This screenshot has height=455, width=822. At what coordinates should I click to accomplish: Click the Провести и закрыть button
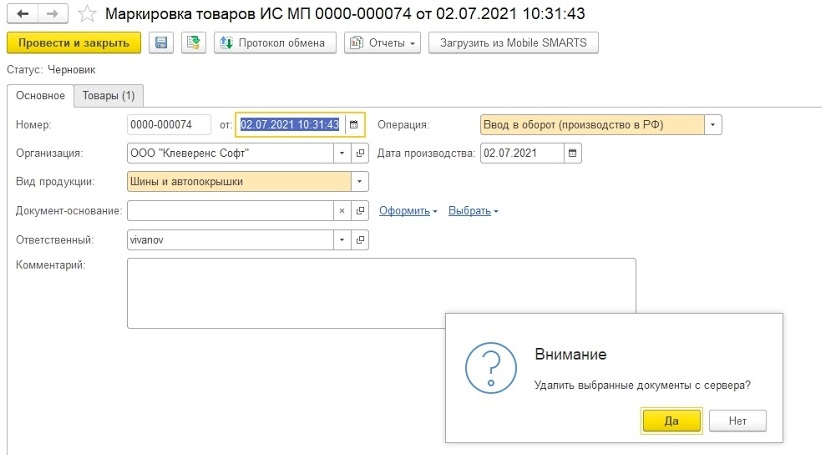click(74, 43)
